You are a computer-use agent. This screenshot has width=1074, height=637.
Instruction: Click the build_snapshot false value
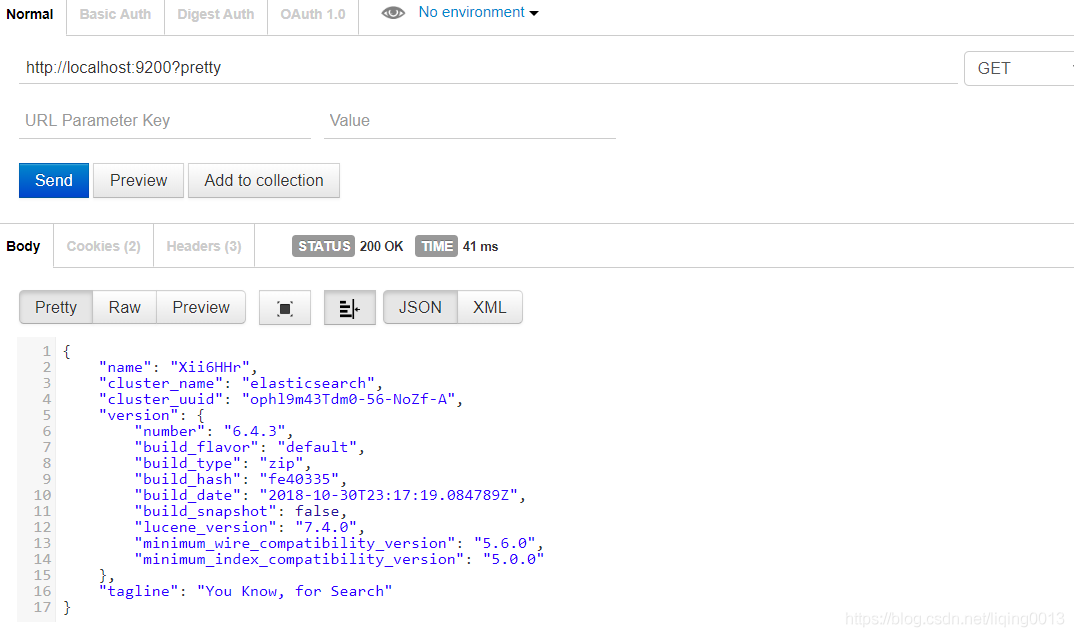tap(317, 511)
